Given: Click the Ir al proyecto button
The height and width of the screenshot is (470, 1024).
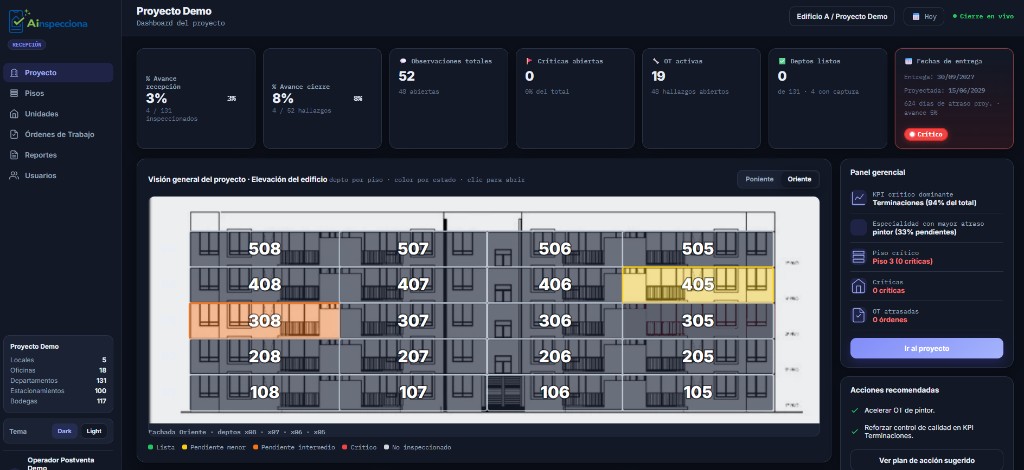Looking at the screenshot, I should pos(926,349).
